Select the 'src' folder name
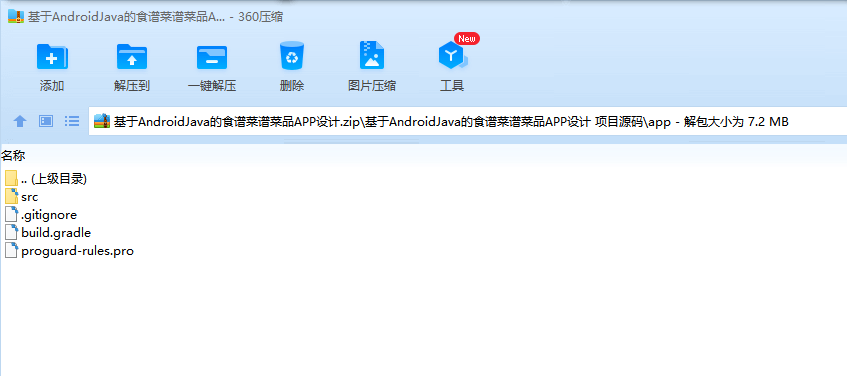Screen dimensions: 847x376 30,197
